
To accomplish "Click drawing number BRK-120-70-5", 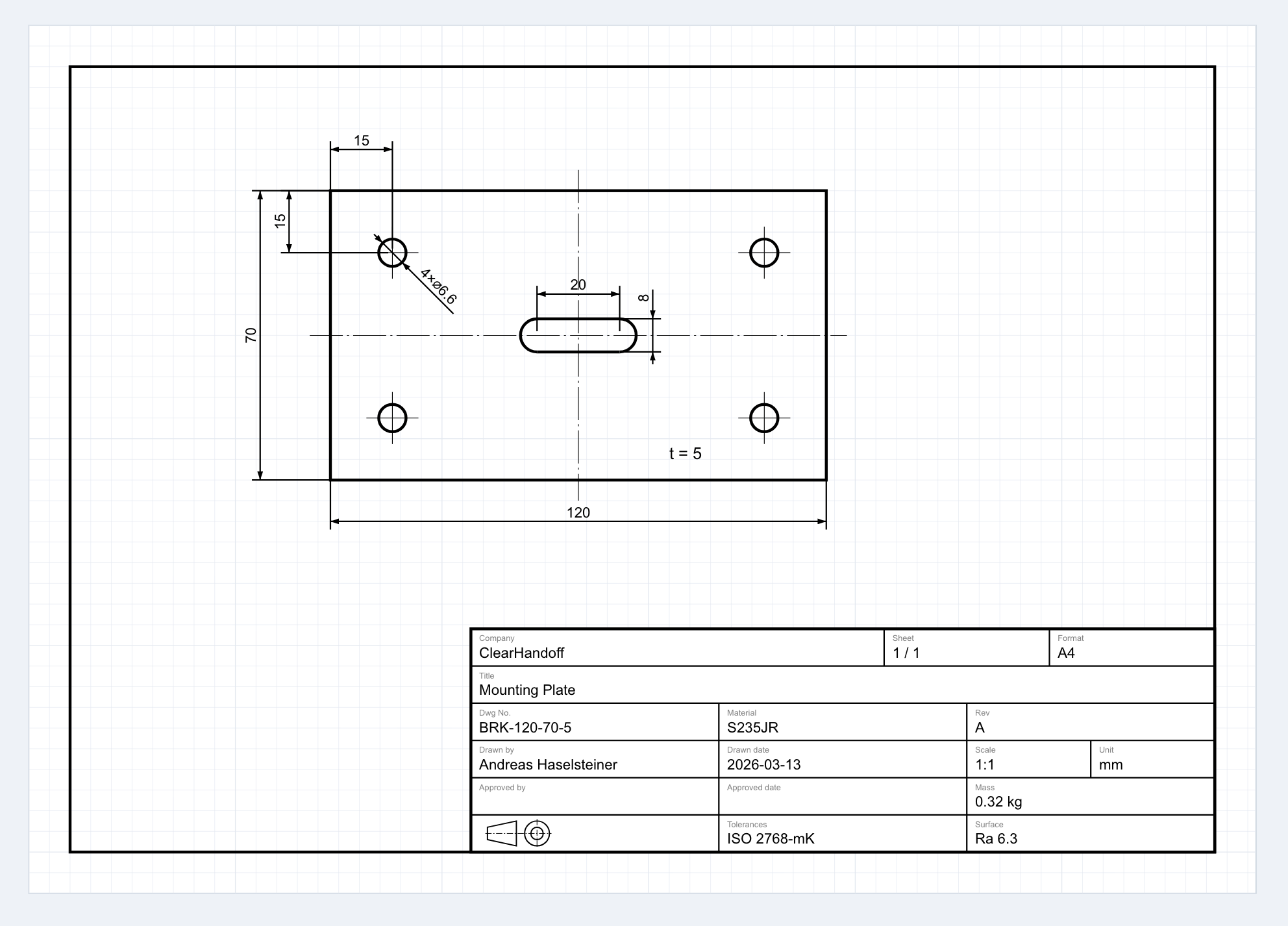I will click(525, 727).
